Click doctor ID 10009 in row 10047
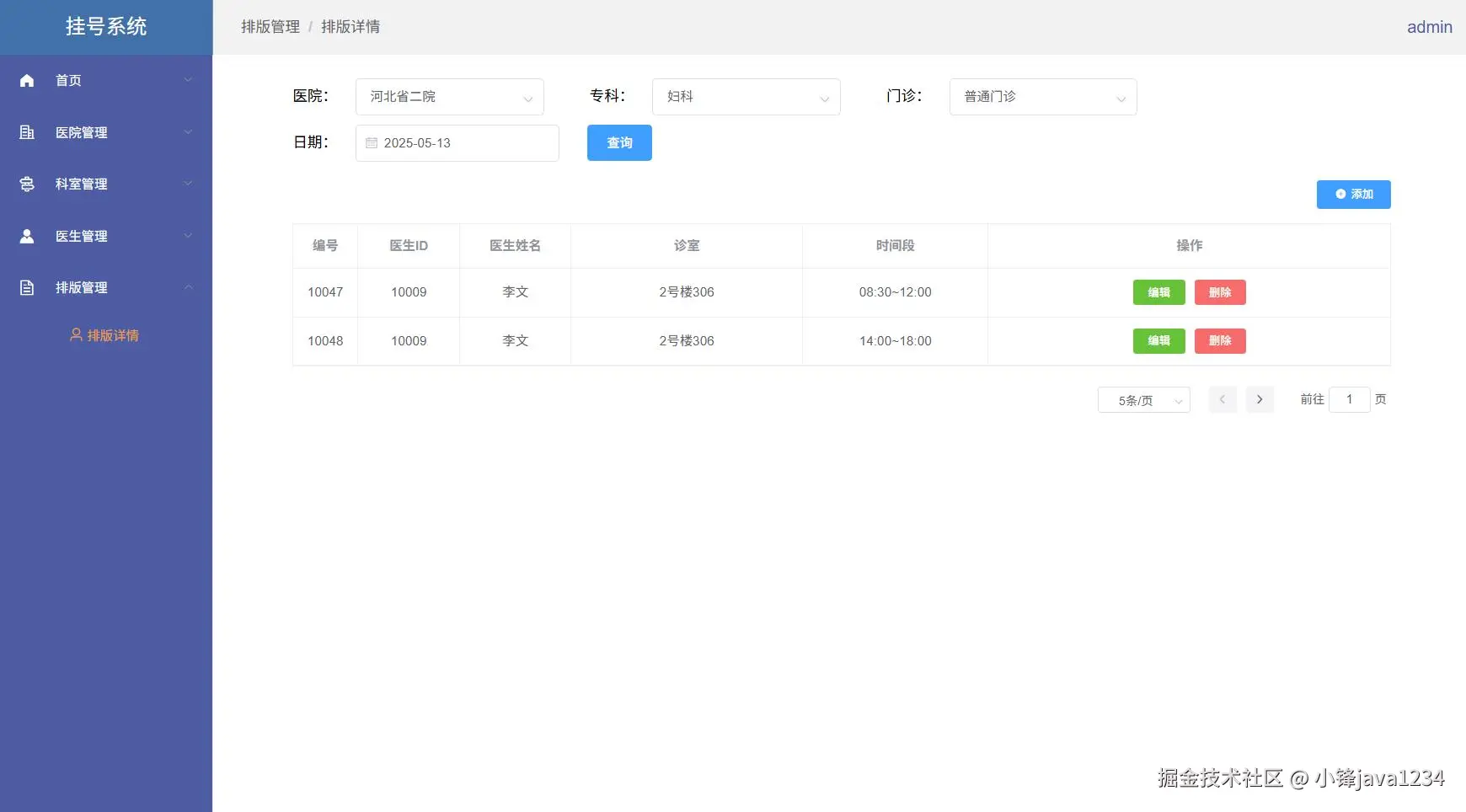Screen dimensions: 1466x812 [x=409, y=292]
